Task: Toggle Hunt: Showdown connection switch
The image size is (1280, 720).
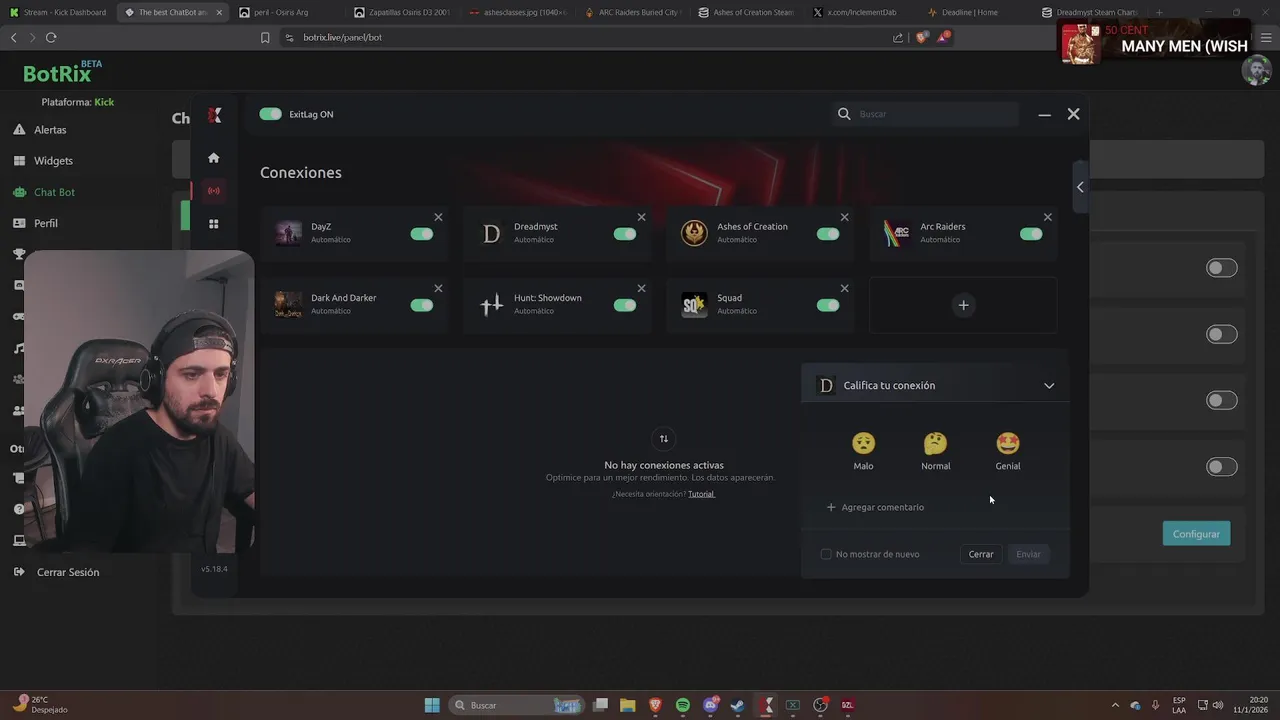Action: (x=625, y=305)
